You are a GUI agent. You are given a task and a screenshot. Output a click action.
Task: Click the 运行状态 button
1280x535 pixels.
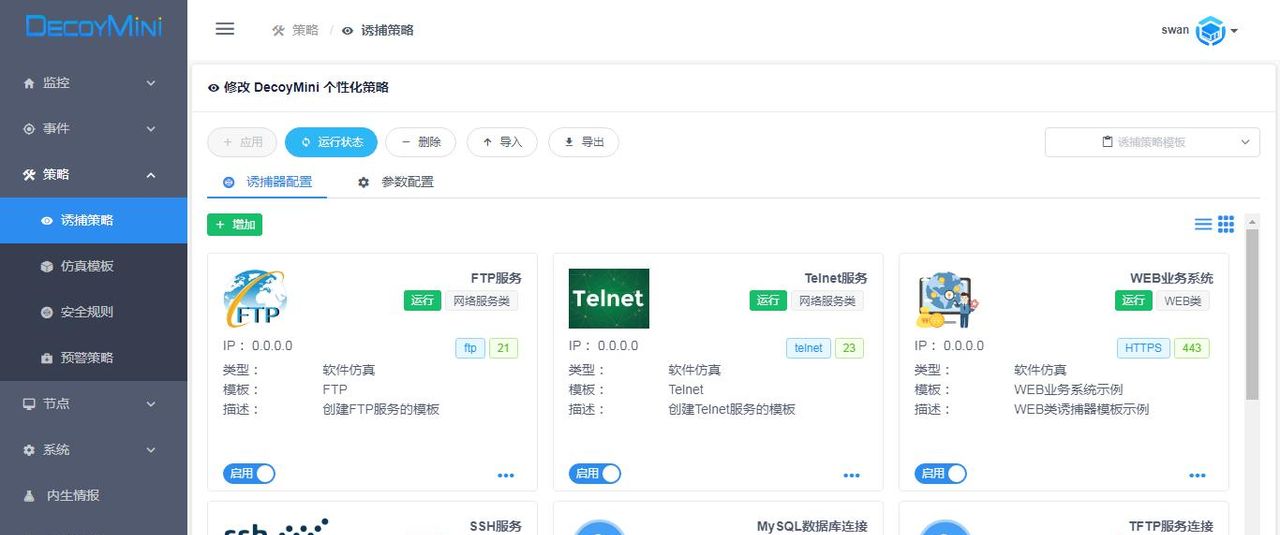click(x=331, y=142)
